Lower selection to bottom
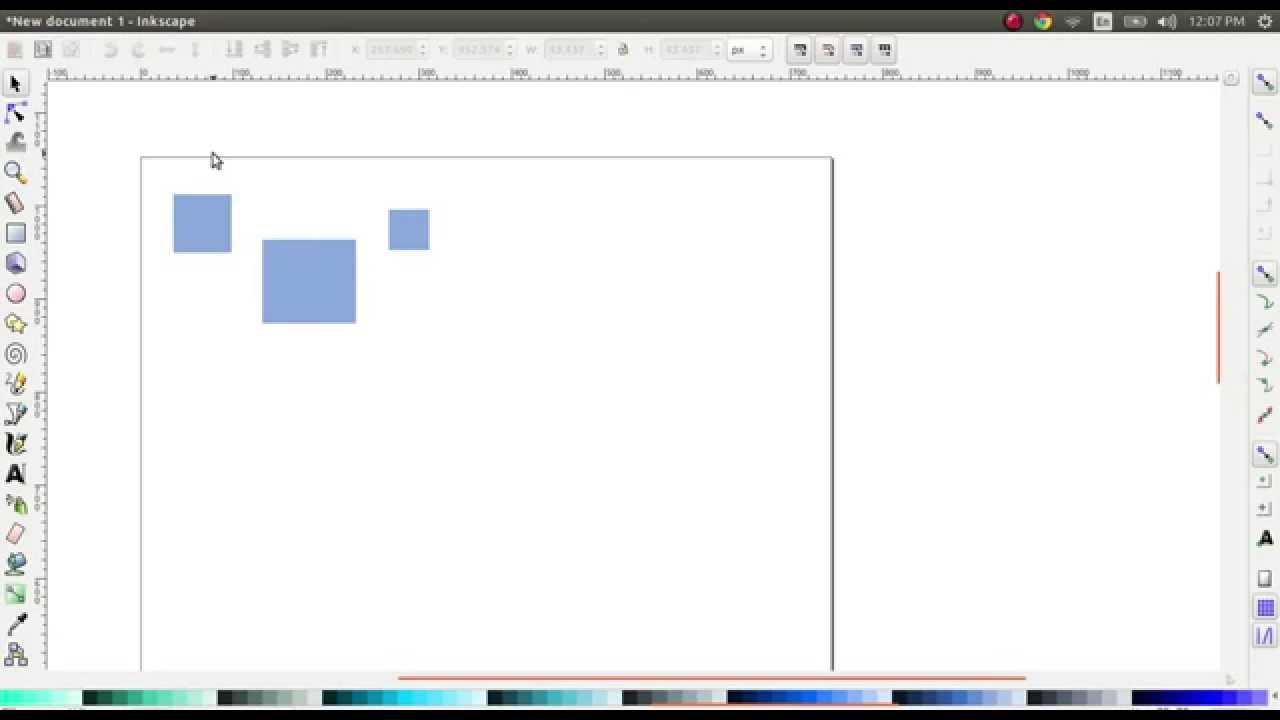This screenshot has width=1280, height=720. [x=234, y=49]
